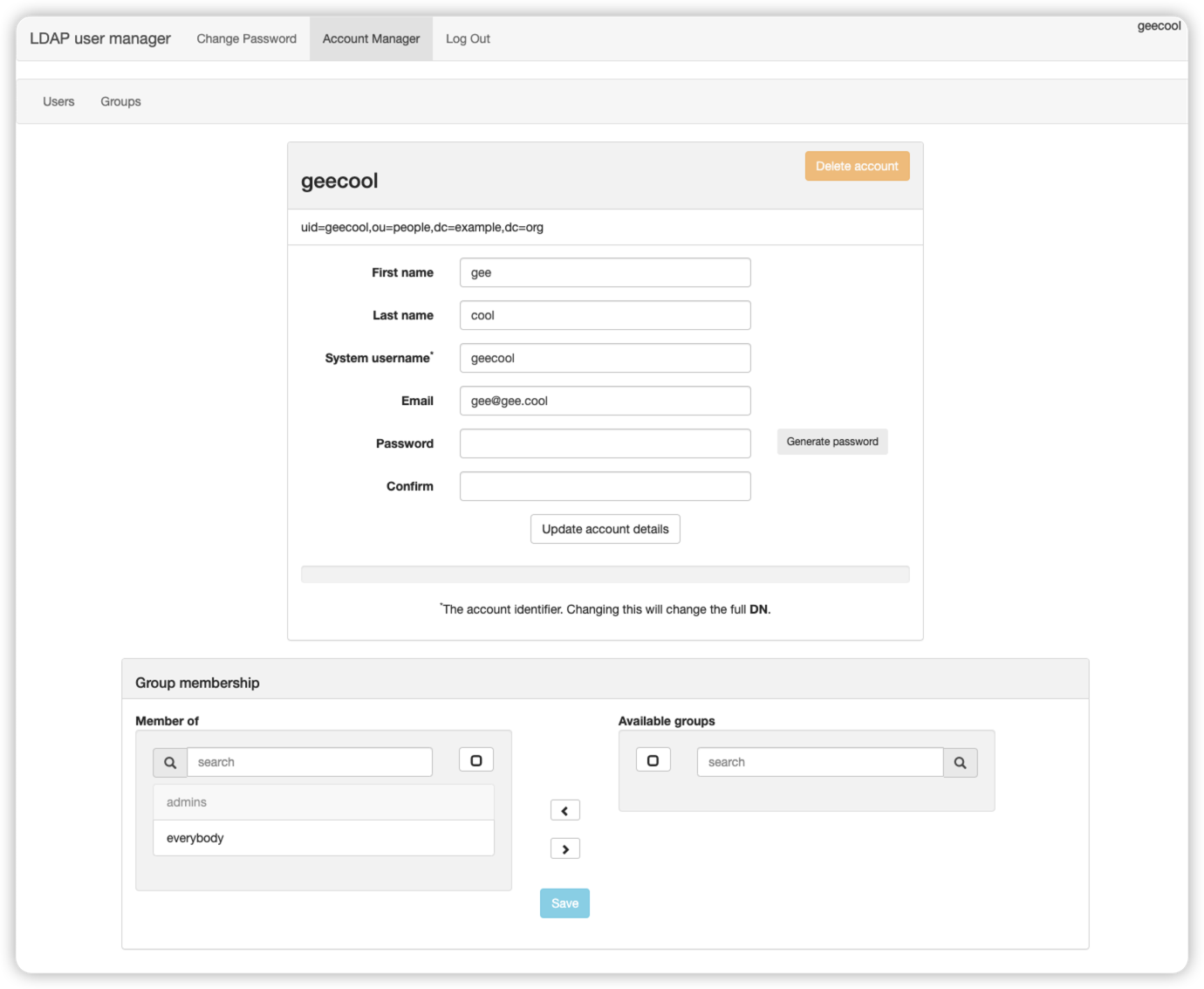Click the LDAP user manager brand link

tap(100, 38)
